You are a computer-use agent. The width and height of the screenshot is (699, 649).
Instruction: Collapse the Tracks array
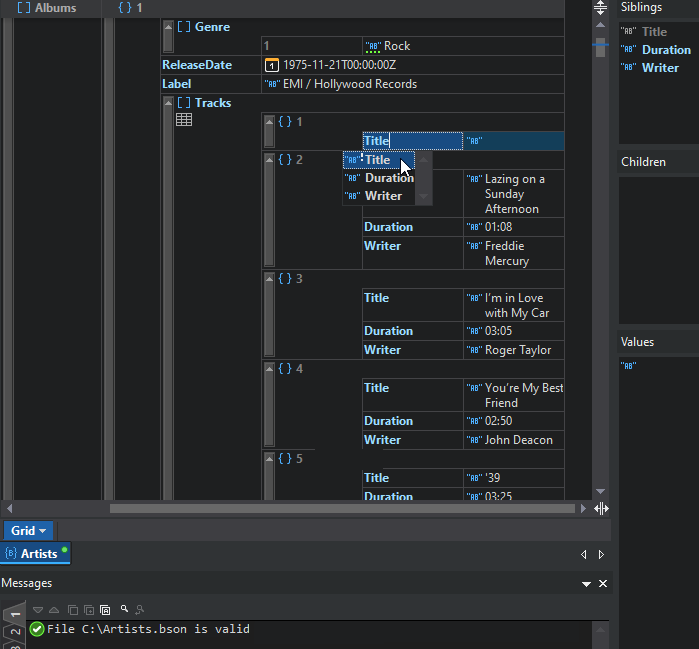click(x=168, y=103)
